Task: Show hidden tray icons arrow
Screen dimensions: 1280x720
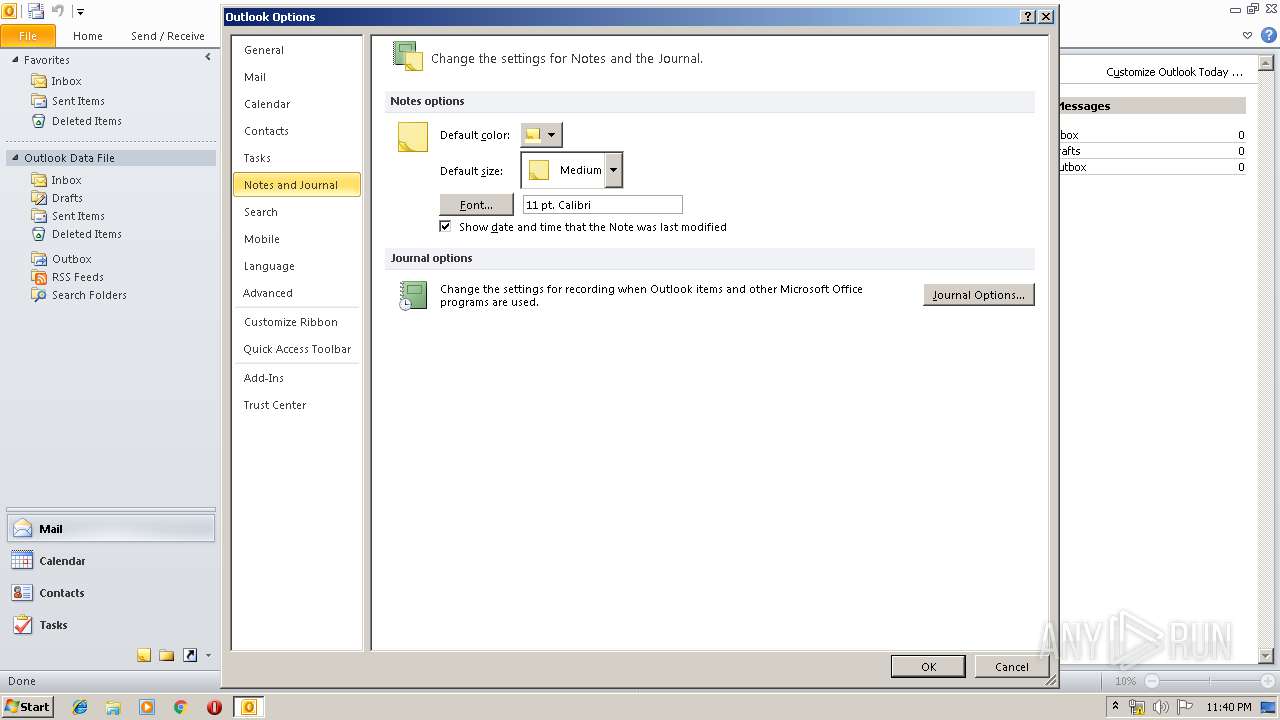Action: pyautogui.click(x=1116, y=707)
